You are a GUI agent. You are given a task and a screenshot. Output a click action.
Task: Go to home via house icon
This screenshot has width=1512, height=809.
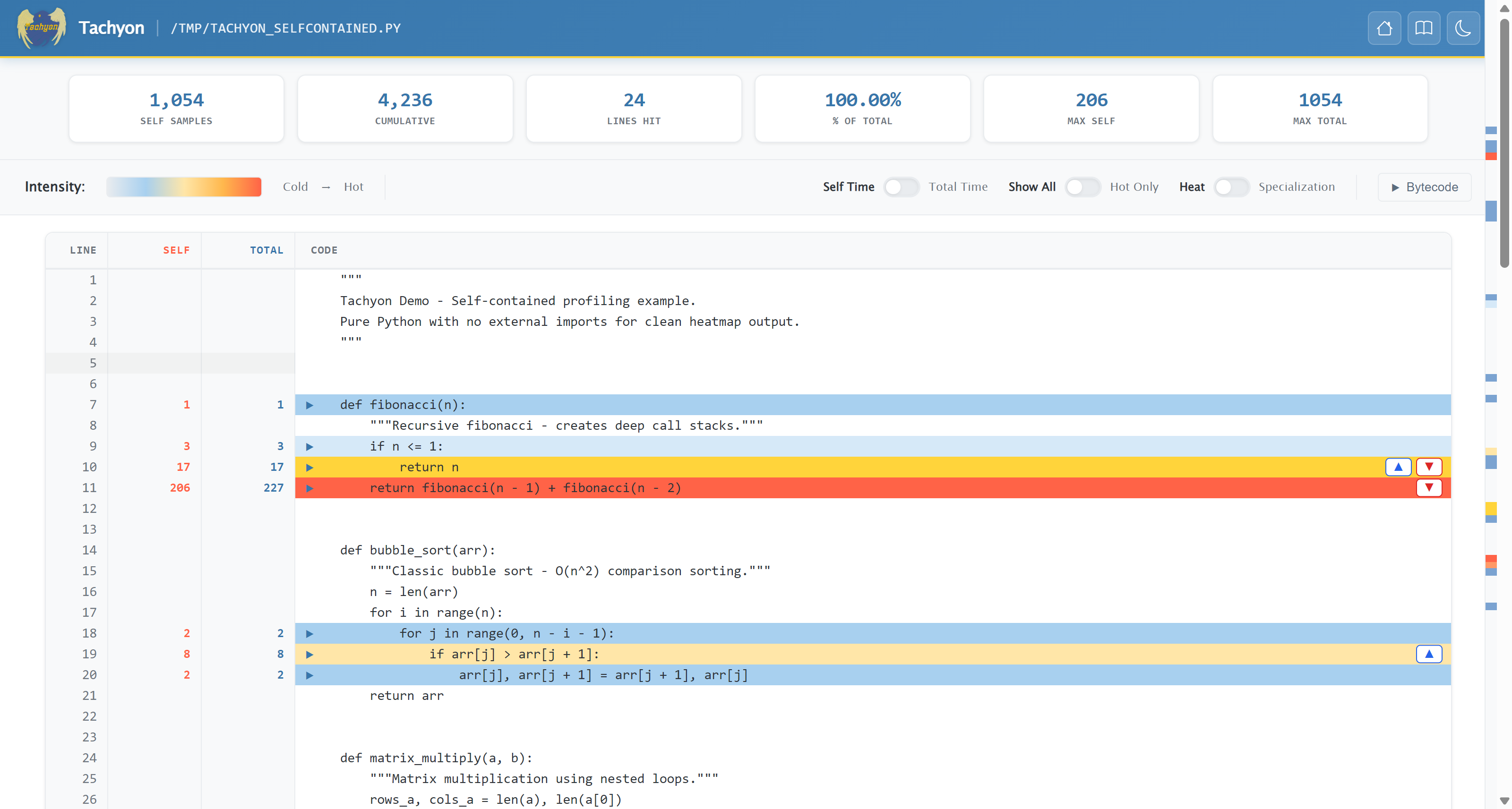1384,27
